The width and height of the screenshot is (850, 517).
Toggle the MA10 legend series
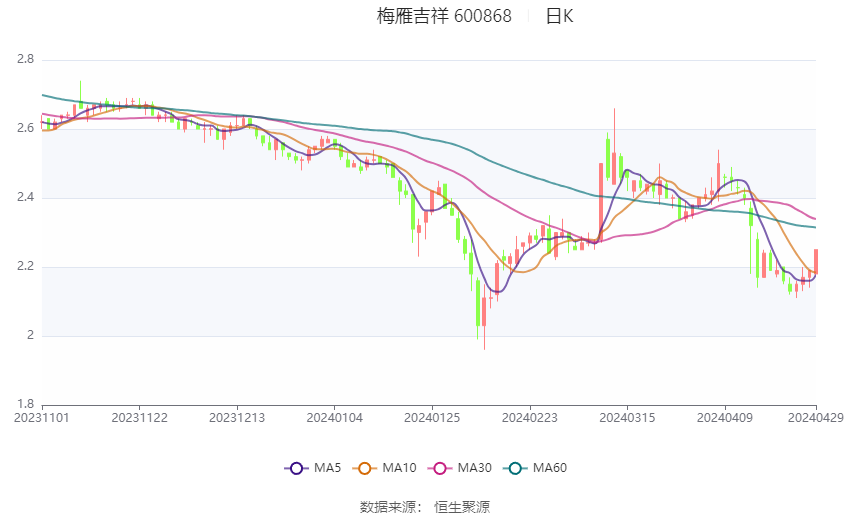tap(384, 468)
